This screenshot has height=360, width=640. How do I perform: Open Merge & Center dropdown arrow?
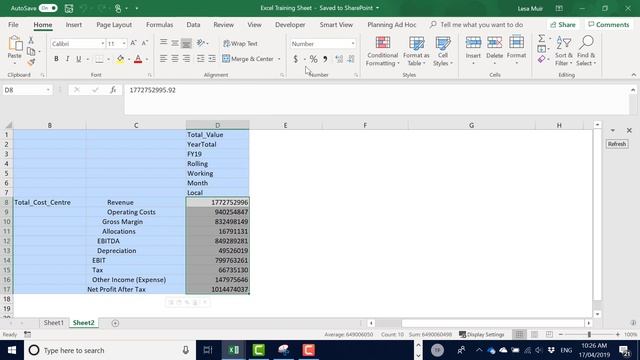tap(279, 59)
